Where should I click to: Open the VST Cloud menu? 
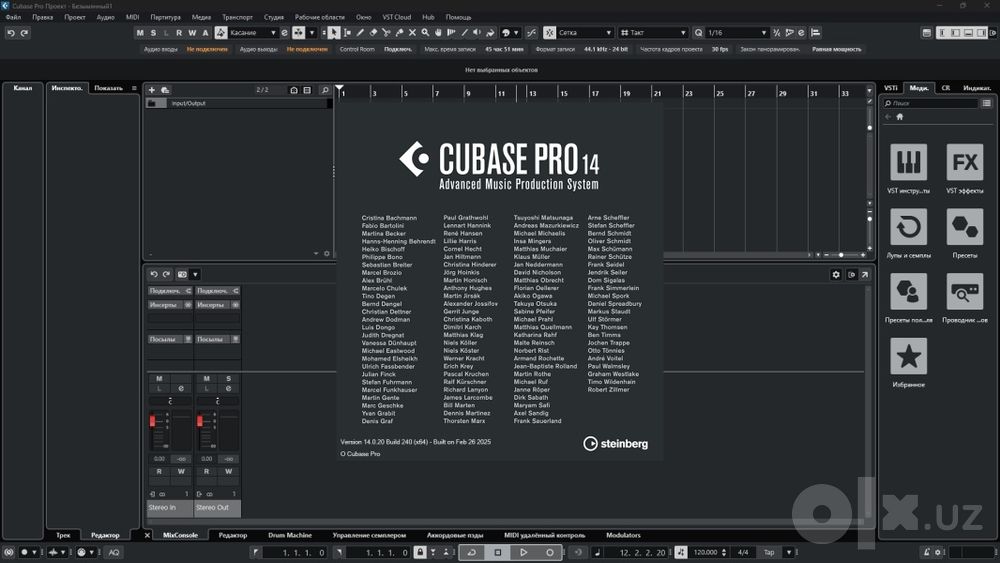(x=397, y=17)
